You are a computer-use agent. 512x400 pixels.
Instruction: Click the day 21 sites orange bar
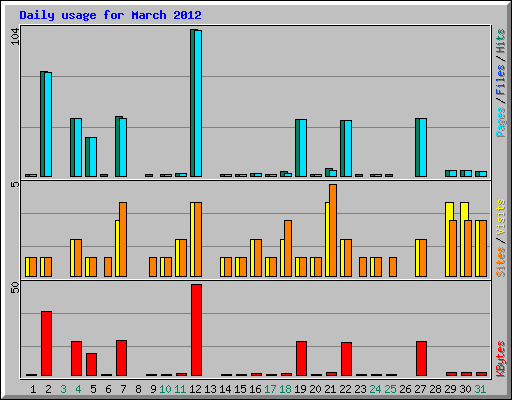333,230
